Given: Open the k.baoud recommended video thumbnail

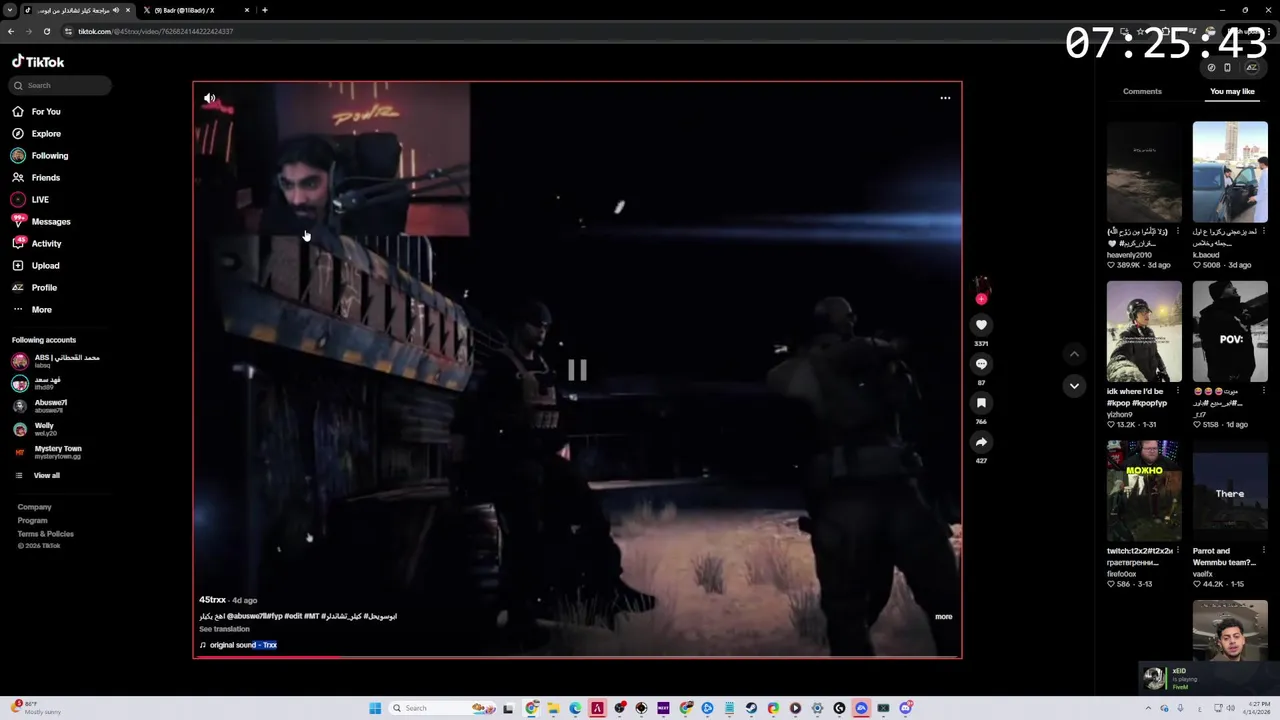Looking at the screenshot, I should pos(1230,172).
